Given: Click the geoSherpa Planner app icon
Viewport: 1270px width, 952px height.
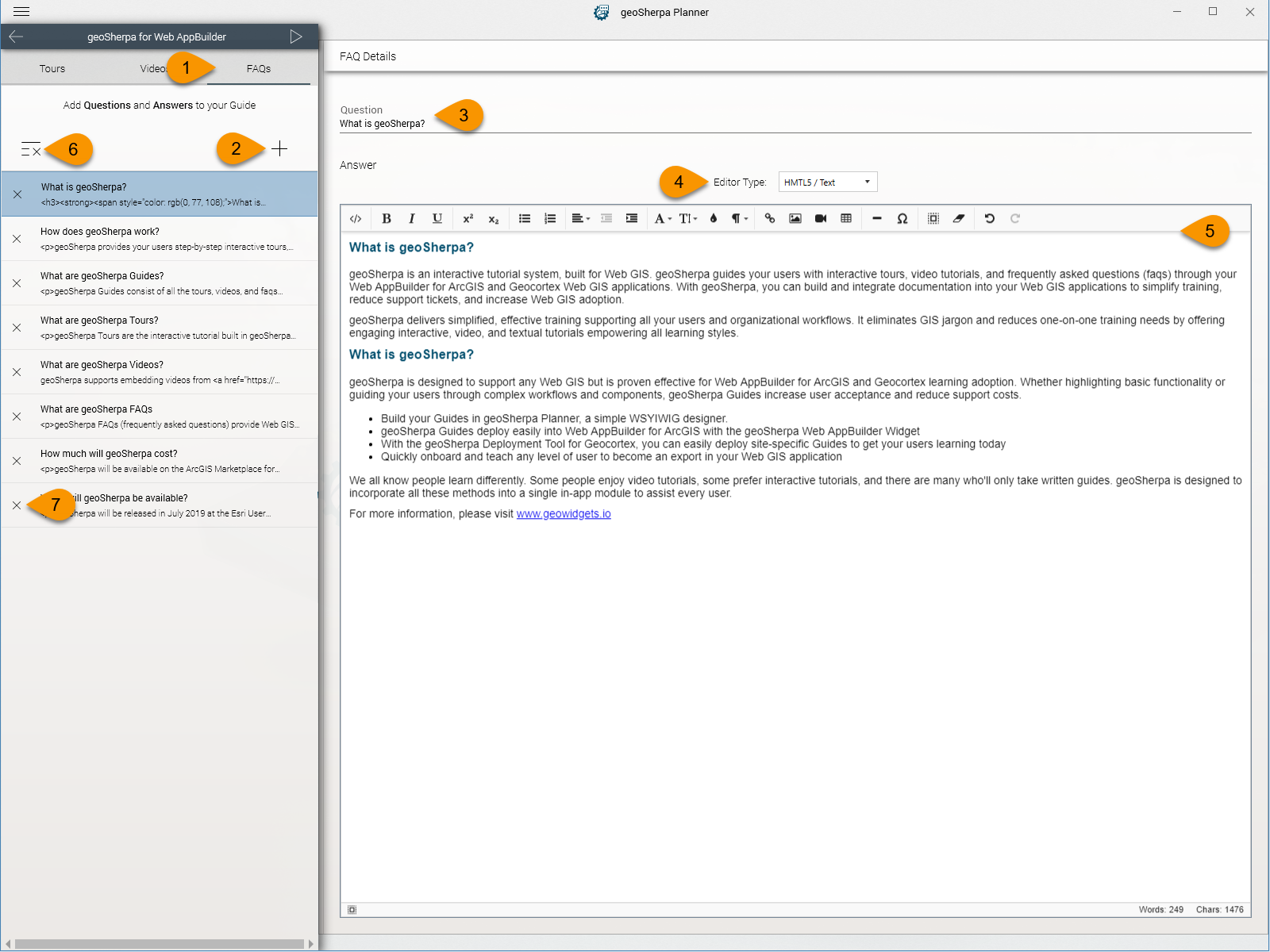Looking at the screenshot, I should click(602, 13).
